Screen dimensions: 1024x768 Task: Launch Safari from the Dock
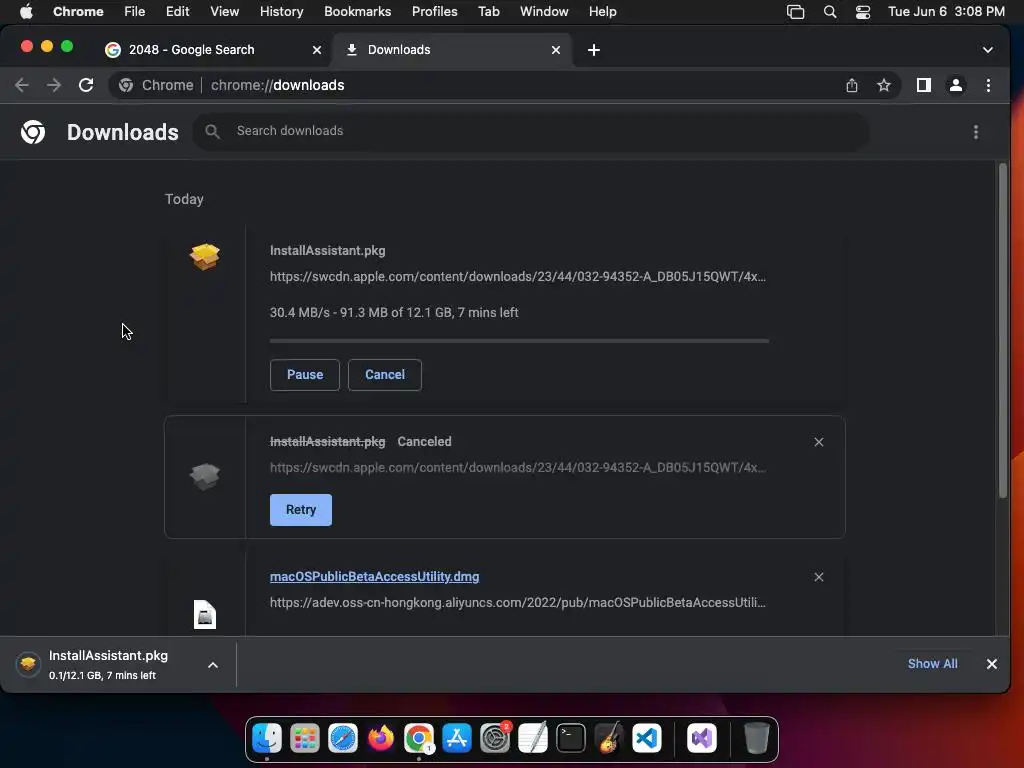[342, 739]
